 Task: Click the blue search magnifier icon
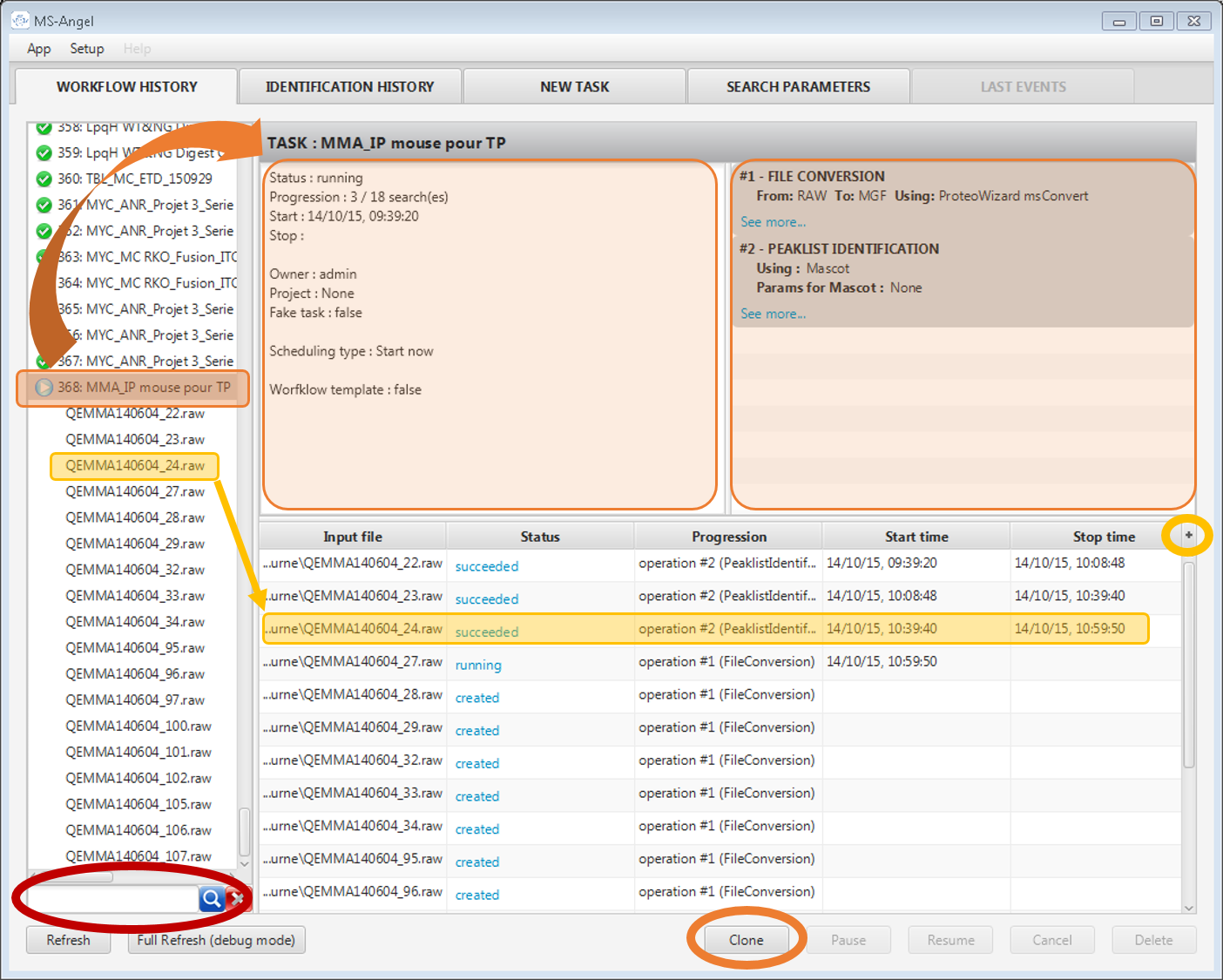(x=212, y=898)
